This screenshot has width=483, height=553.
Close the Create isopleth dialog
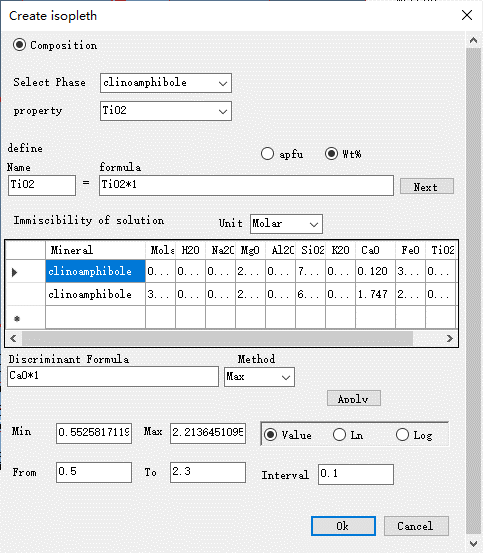(x=467, y=15)
